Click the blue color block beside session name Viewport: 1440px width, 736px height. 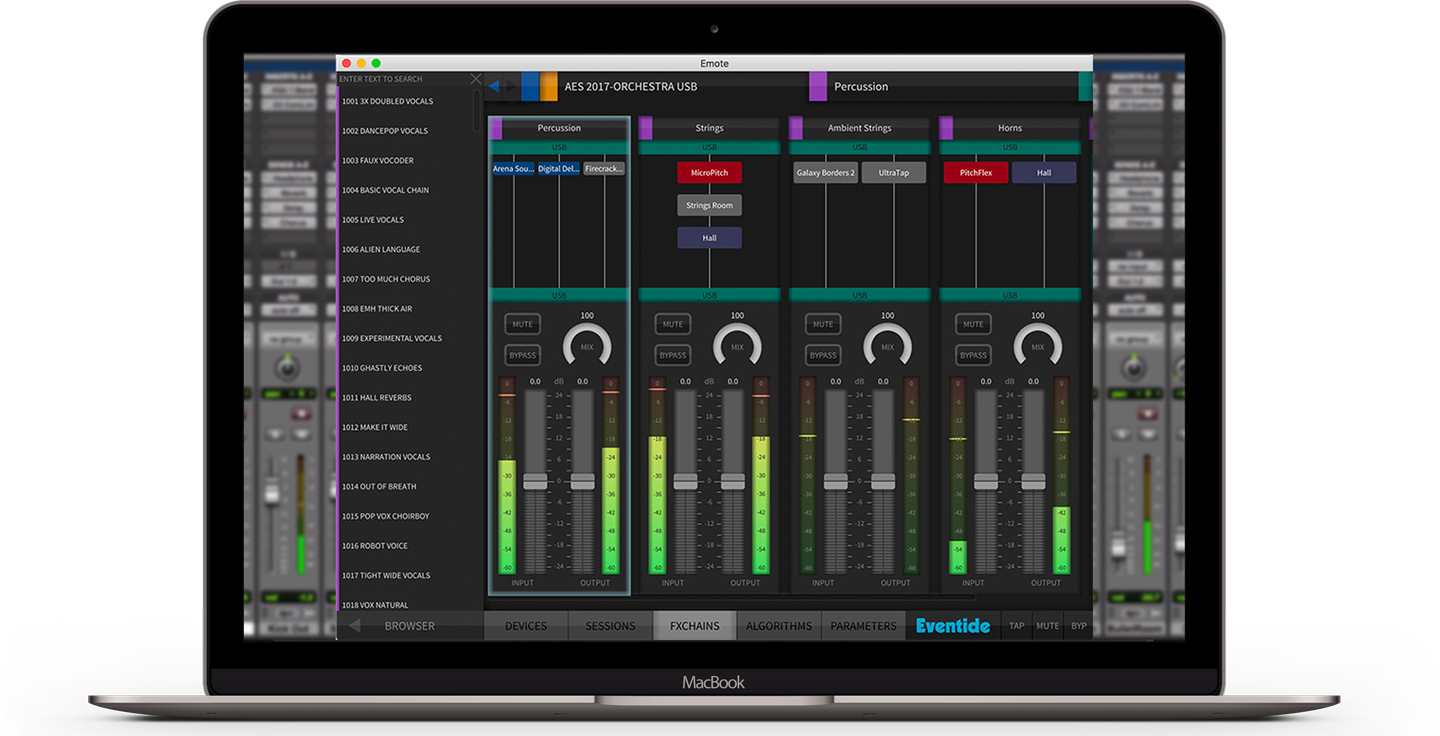530,86
